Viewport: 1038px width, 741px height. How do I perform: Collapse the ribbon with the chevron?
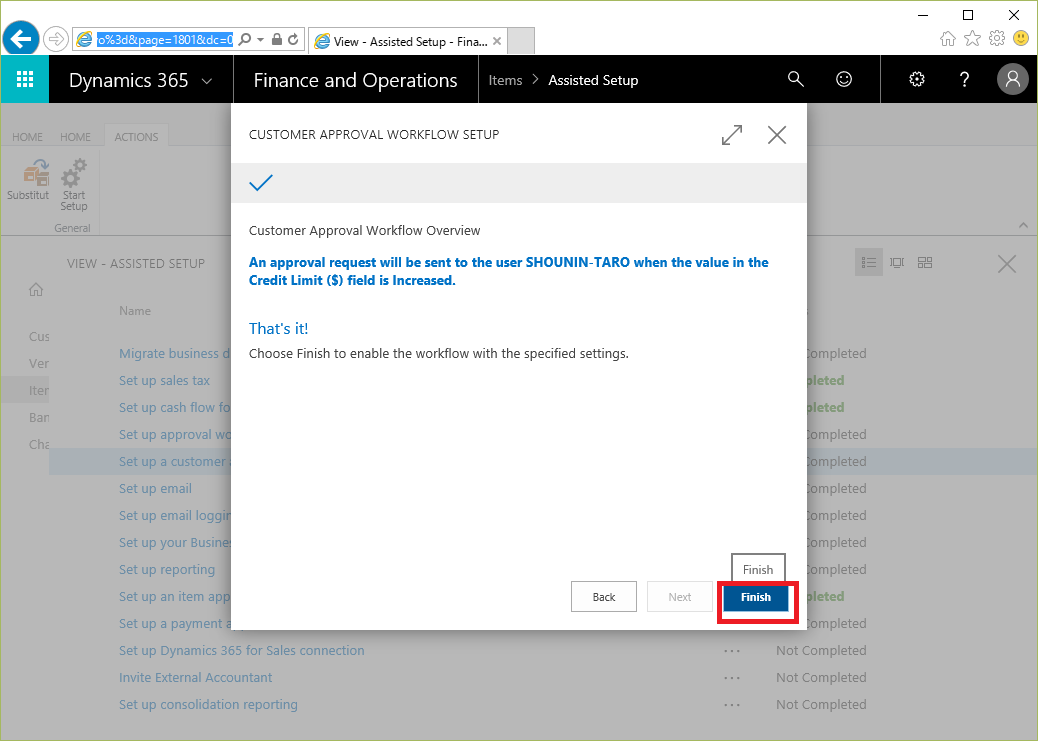point(1023,226)
